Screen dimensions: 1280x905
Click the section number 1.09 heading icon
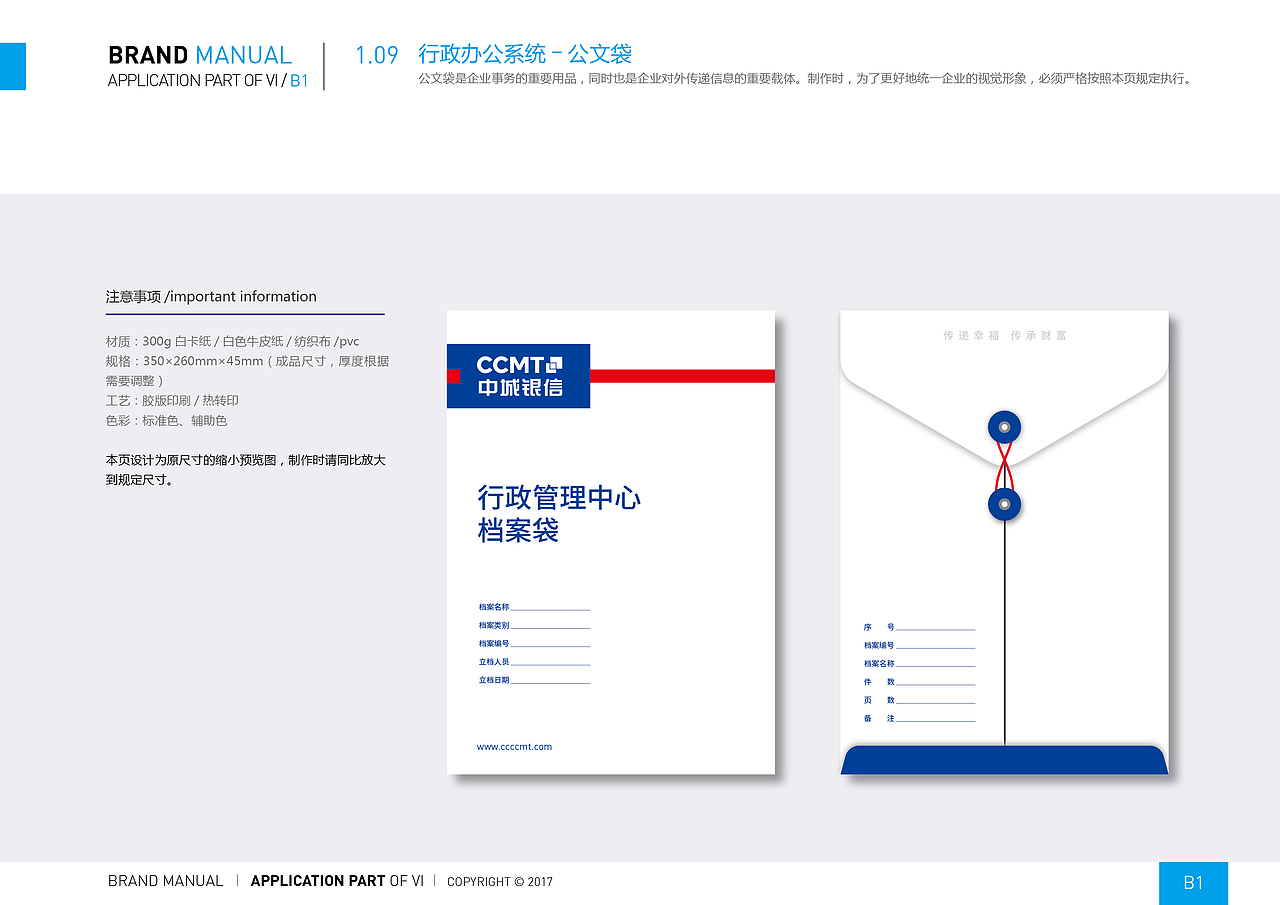point(375,54)
